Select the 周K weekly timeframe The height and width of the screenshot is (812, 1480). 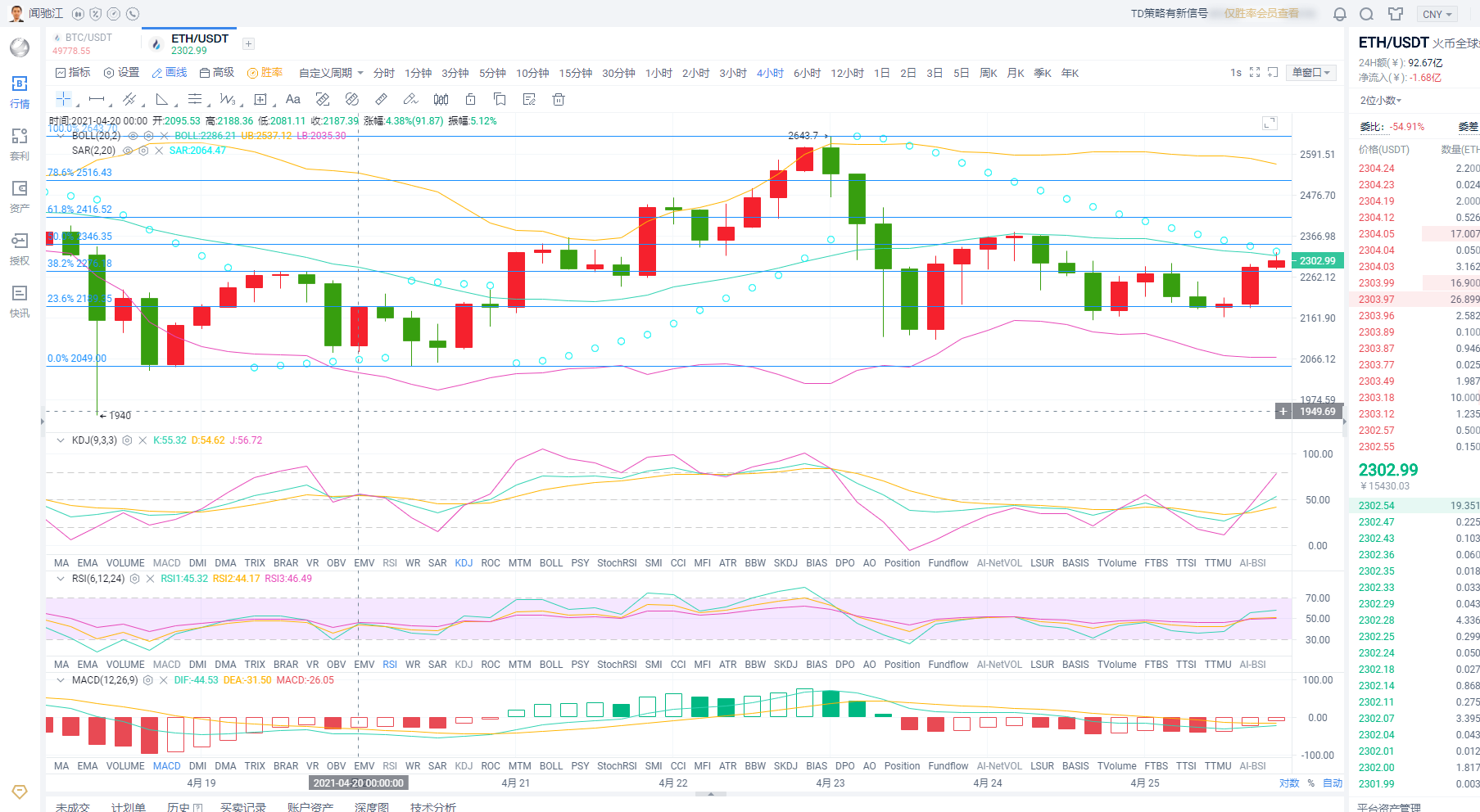988,73
